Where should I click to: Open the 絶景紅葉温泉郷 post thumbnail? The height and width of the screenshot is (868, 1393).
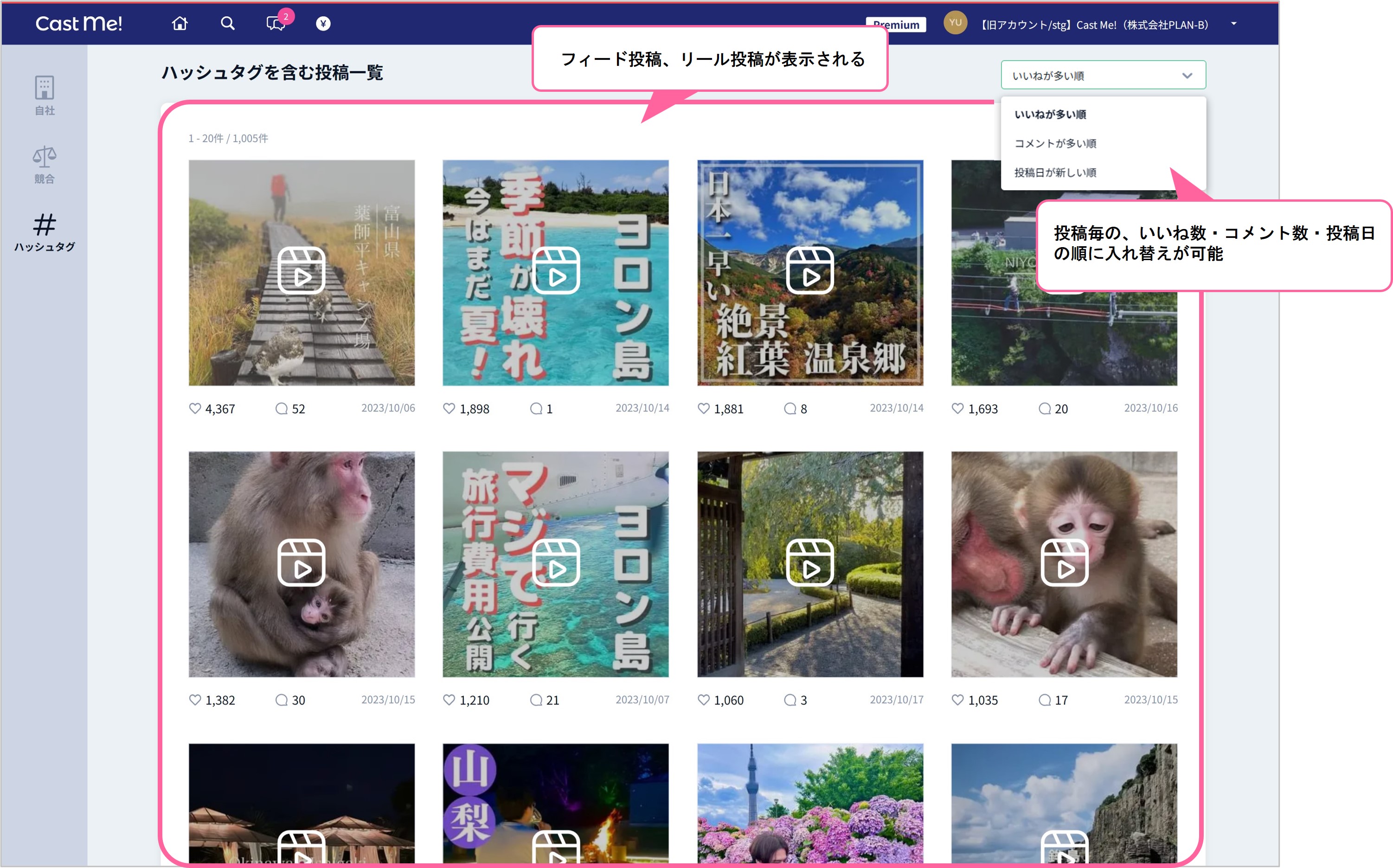(810, 273)
